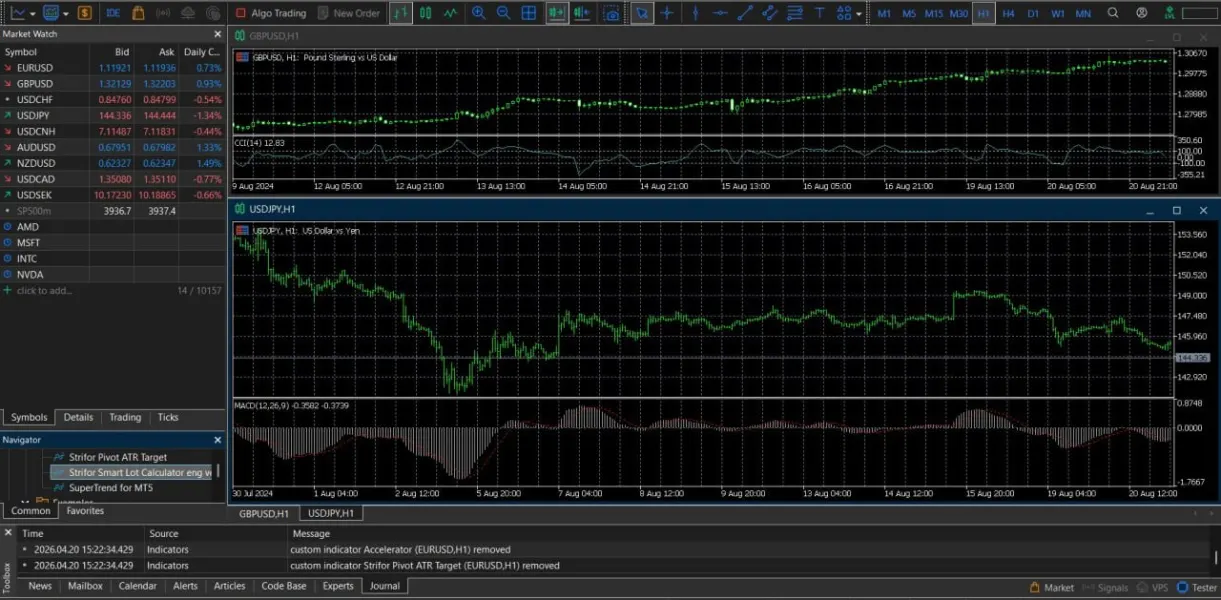Click the New Order button
1221x600 pixels.
click(349, 13)
